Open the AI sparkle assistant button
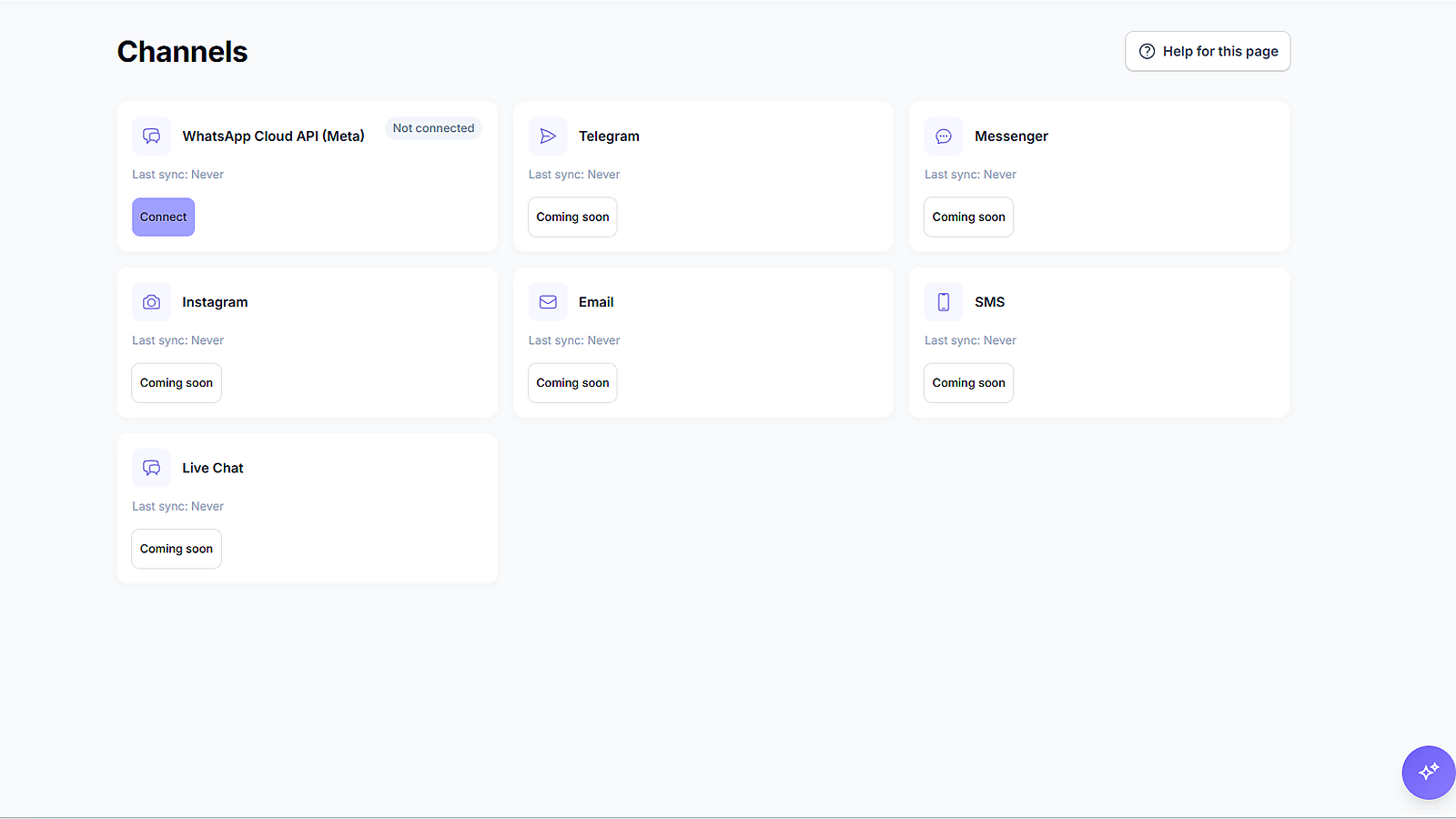The image size is (1456, 819). pyautogui.click(x=1429, y=772)
